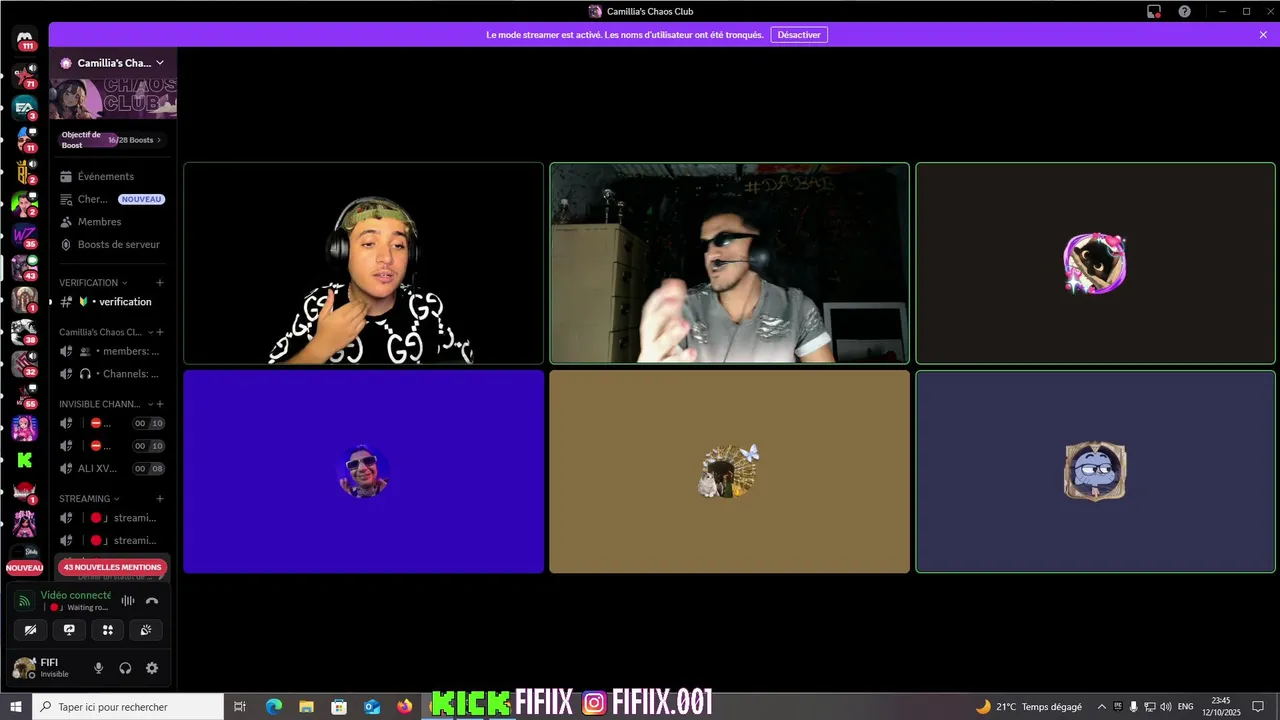Open Outlook from taskbar

tap(372, 707)
